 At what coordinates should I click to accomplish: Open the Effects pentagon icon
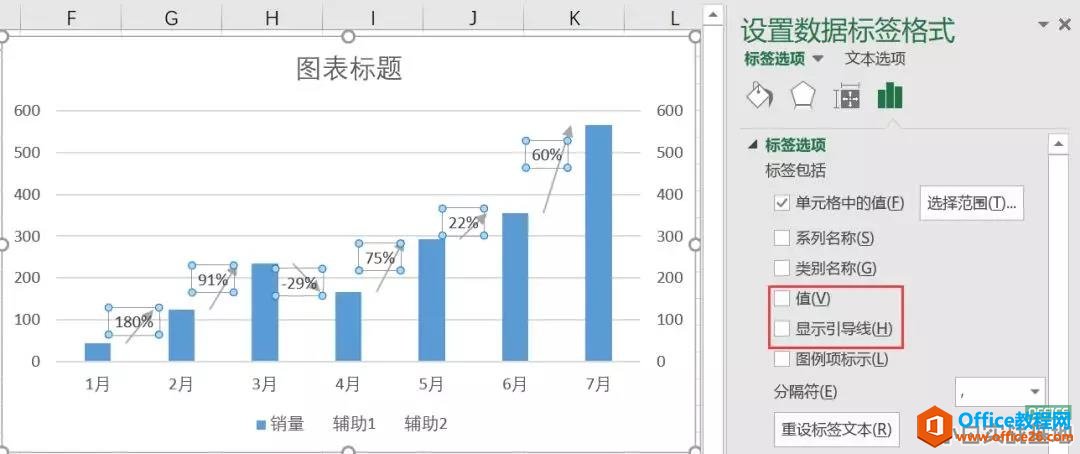coord(802,96)
